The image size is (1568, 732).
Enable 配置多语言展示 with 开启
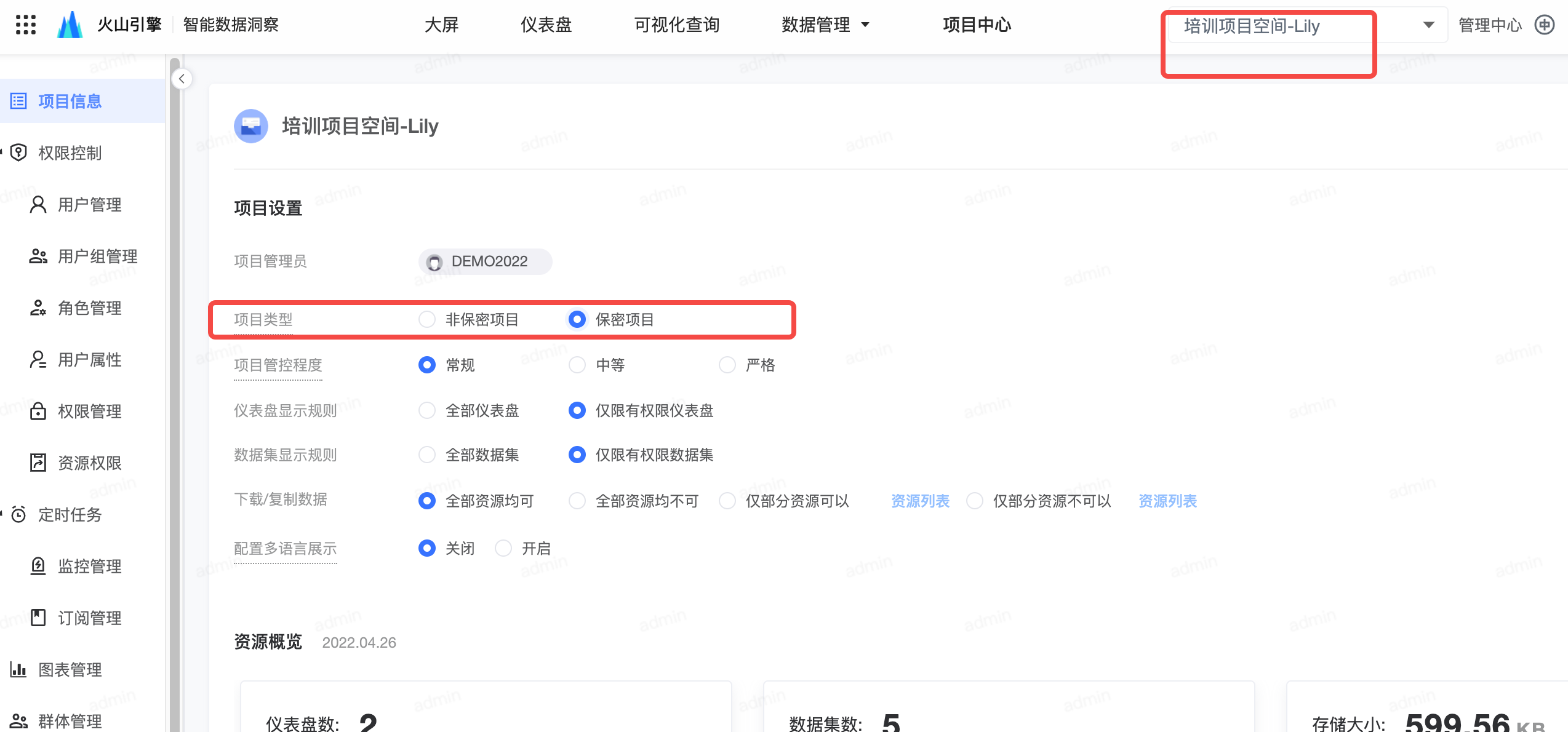click(503, 548)
